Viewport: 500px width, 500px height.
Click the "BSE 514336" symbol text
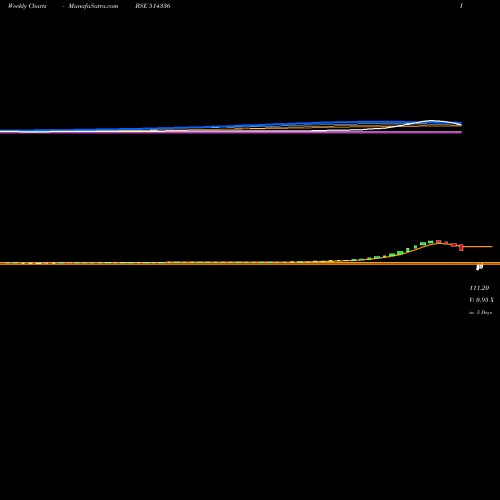click(153, 6)
